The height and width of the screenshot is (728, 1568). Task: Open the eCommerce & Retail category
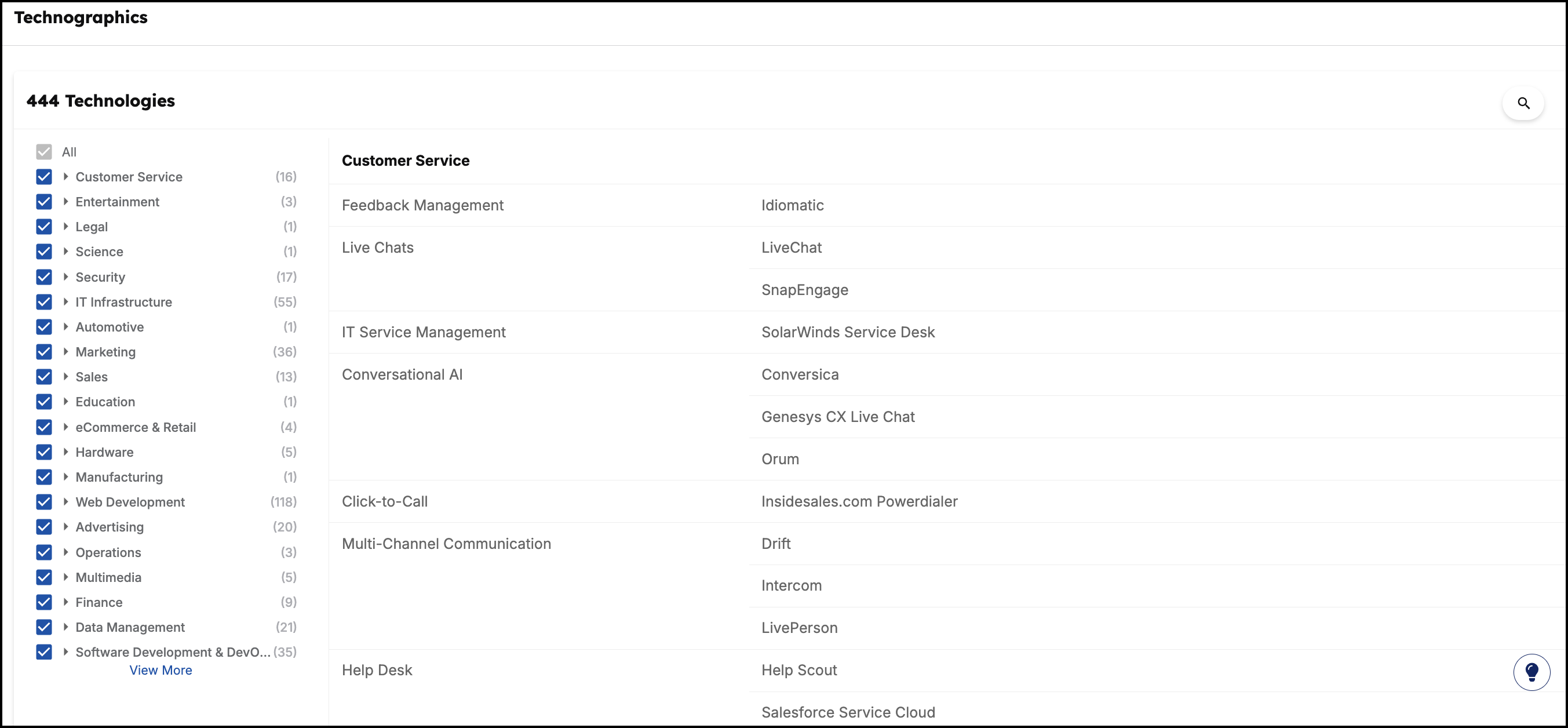[136, 427]
